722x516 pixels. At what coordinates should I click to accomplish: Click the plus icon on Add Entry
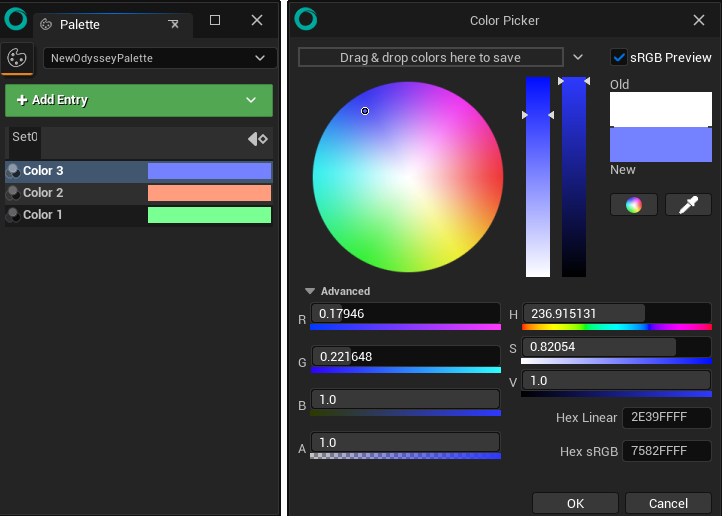22,100
